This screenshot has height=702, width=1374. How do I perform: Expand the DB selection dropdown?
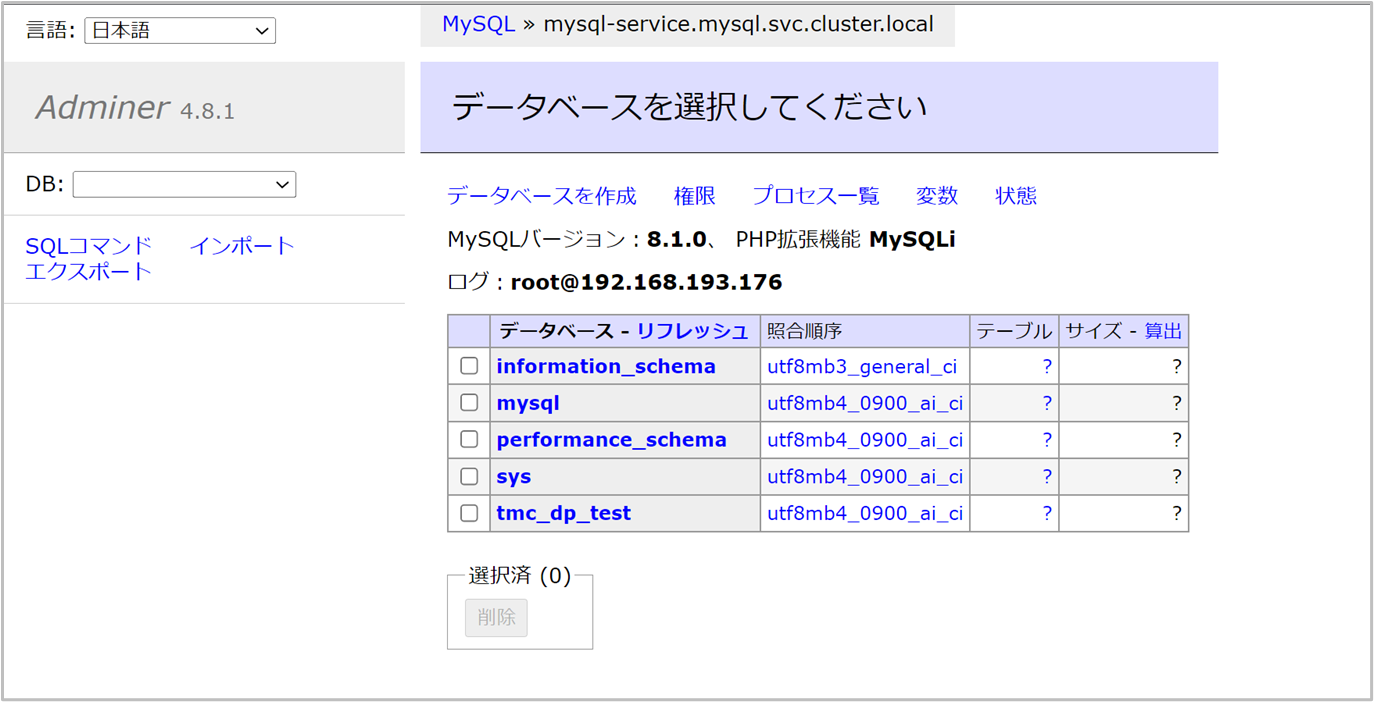[184, 185]
